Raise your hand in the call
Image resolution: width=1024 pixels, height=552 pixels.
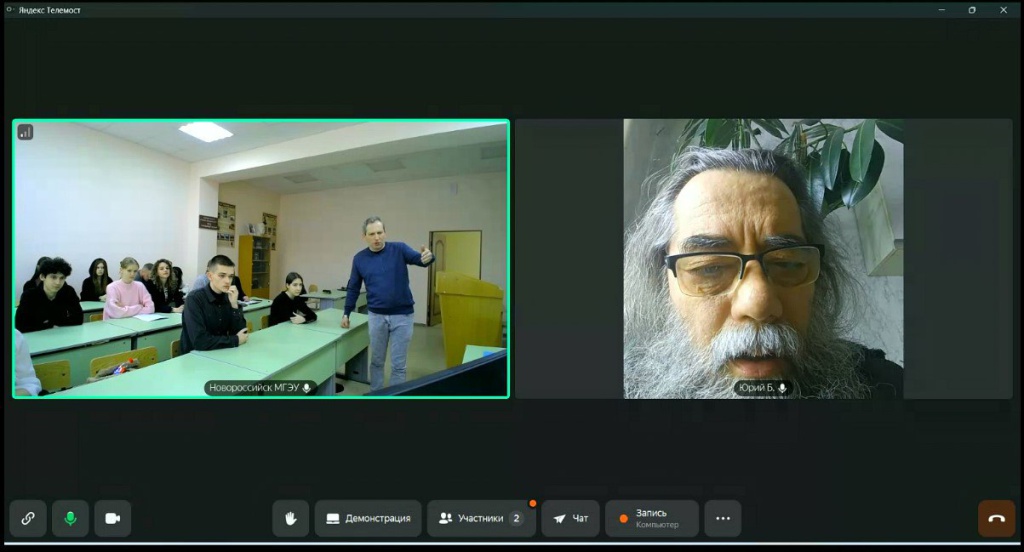coord(291,518)
